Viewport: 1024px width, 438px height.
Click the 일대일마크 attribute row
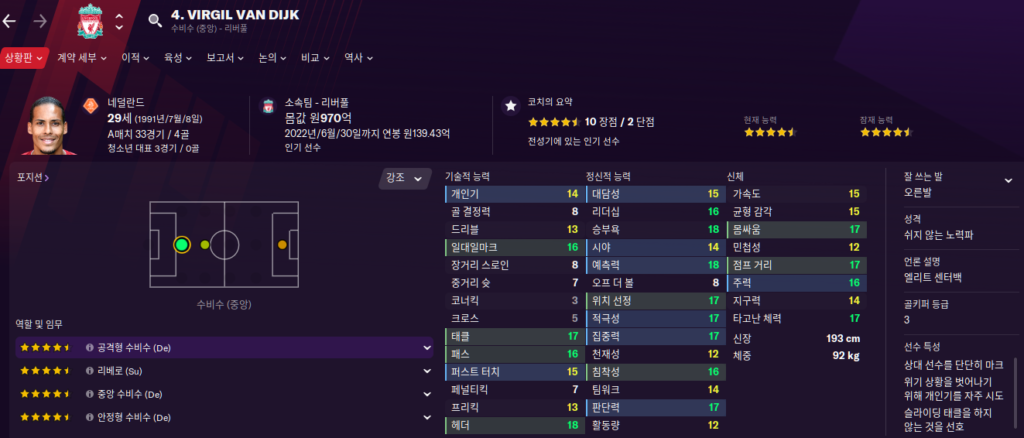pos(513,247)
